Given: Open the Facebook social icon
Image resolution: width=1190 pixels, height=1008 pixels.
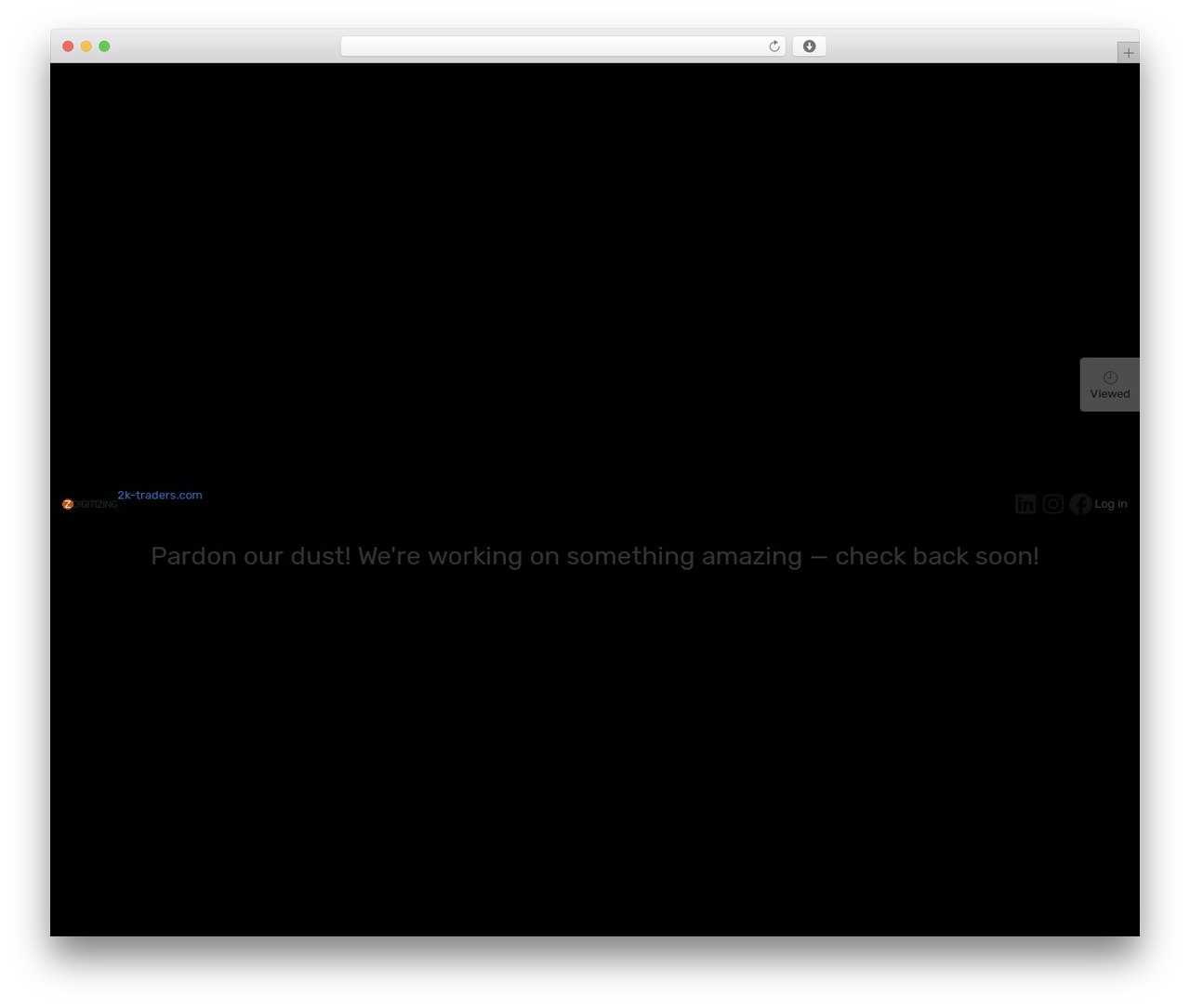Looking at the screenshot, I should [x=1080, y=504].
